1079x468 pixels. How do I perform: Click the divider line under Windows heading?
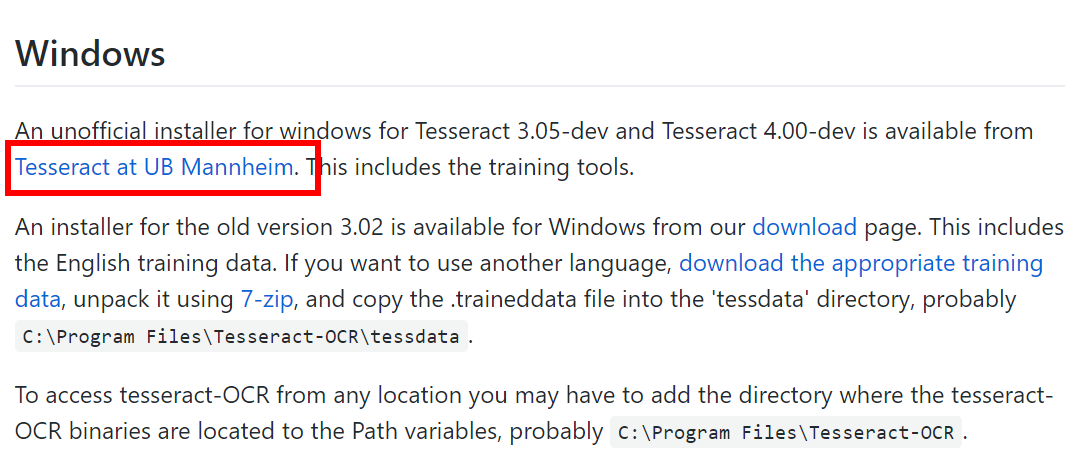point(540,86)
